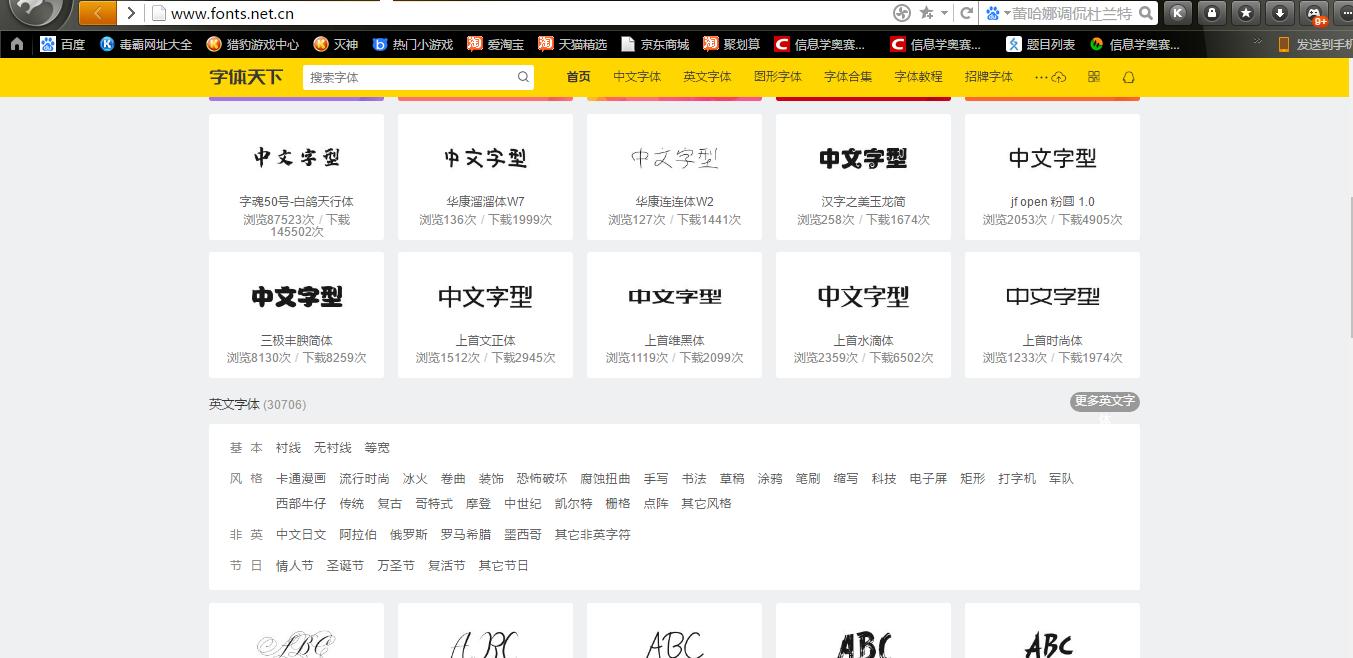1353x658 pixels.
Task: Click the 三极丰腴简体 font preview thumbnail
Action: (x=296, y=296)
